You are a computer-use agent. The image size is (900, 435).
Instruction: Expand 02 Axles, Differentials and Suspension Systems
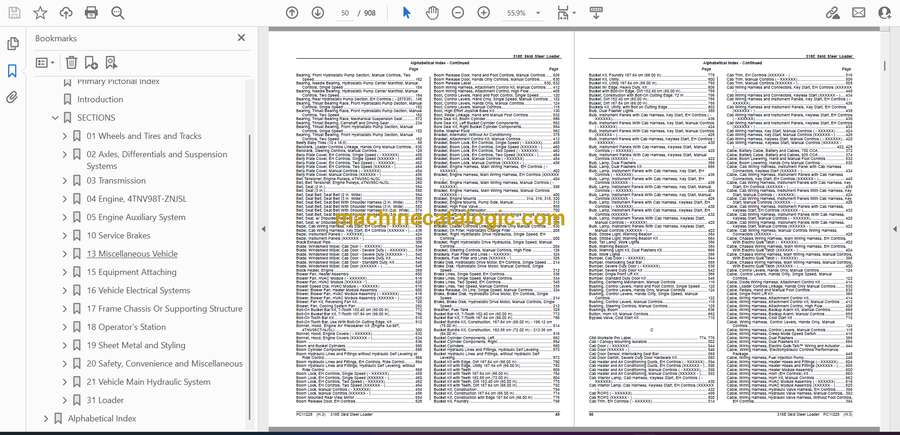point(64,154)
